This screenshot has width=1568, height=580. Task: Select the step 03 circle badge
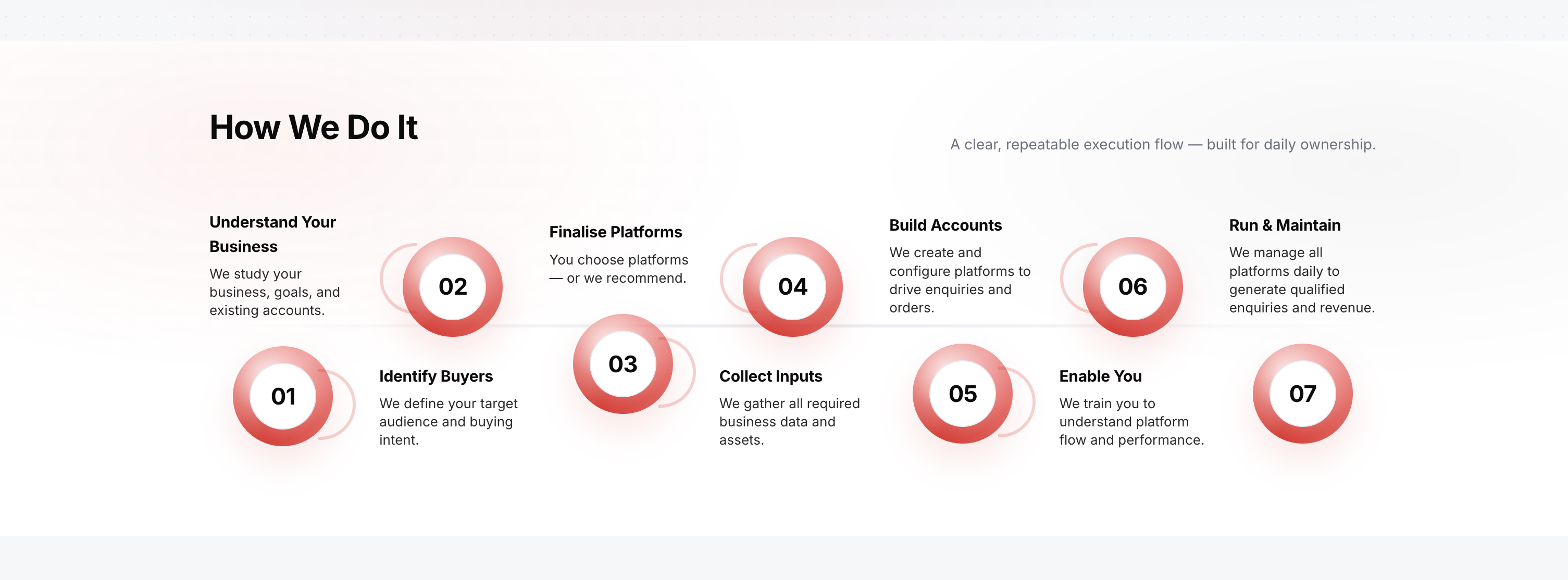click(623, 364)
